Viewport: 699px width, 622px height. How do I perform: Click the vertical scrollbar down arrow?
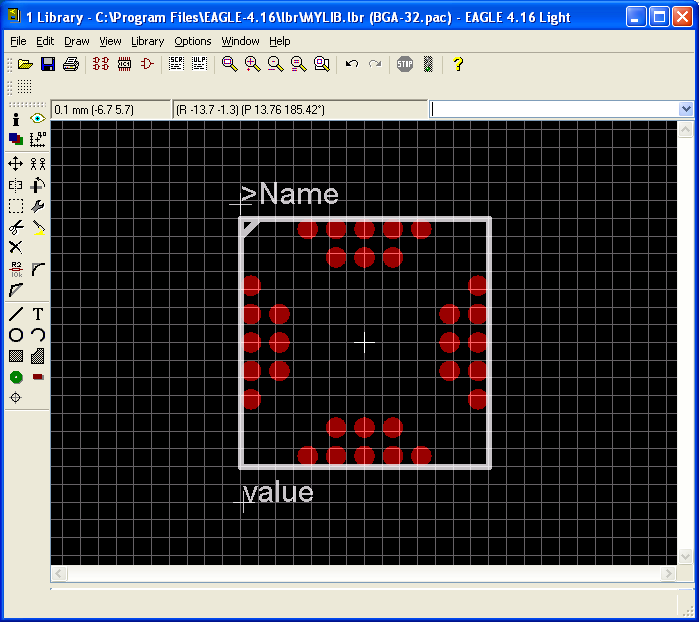click(x=685, y=556)
